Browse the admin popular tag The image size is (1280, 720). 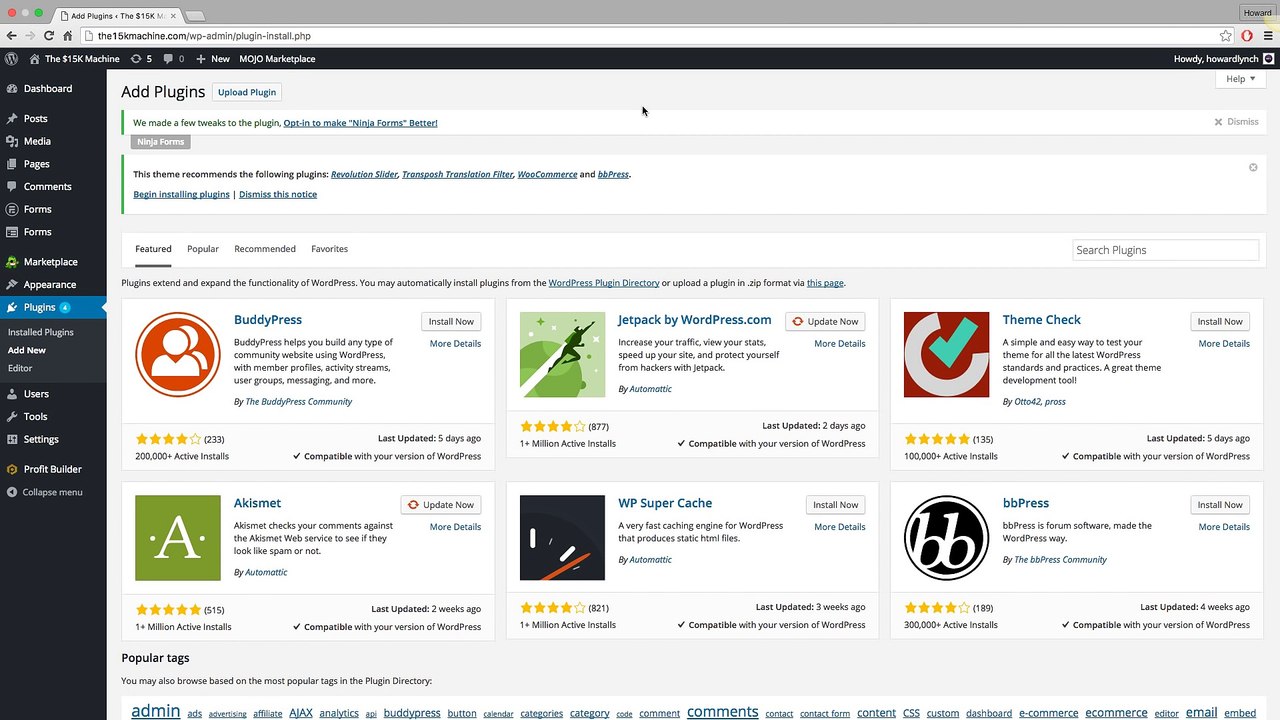pyautogui.click(x=156, y=712)
